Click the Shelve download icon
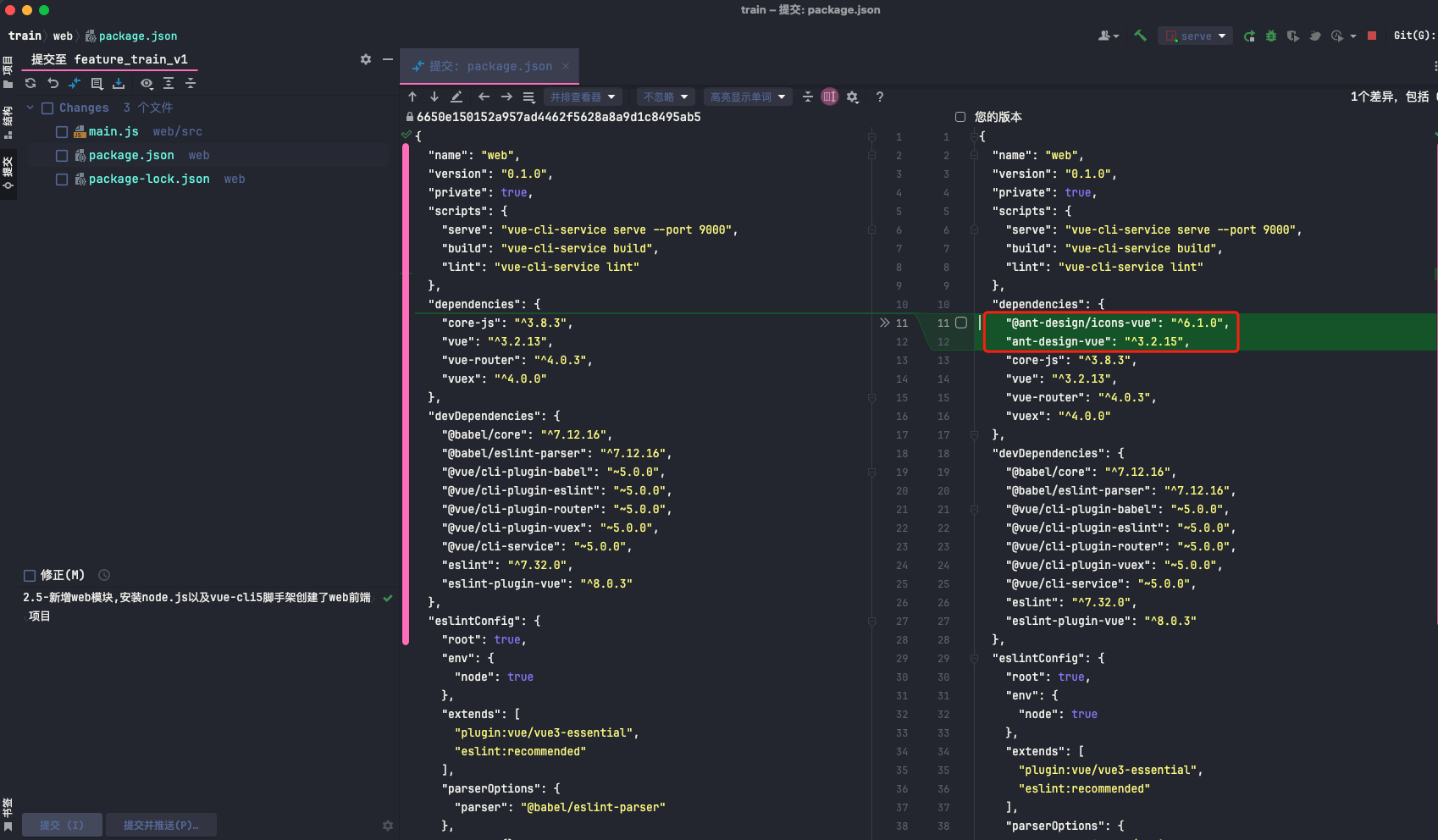1438x840 pixels. coord(119,83)
